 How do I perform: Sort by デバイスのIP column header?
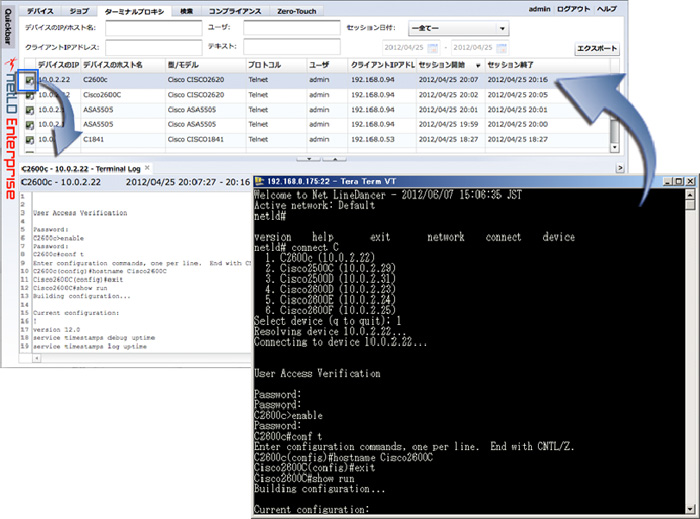point(58,65)
